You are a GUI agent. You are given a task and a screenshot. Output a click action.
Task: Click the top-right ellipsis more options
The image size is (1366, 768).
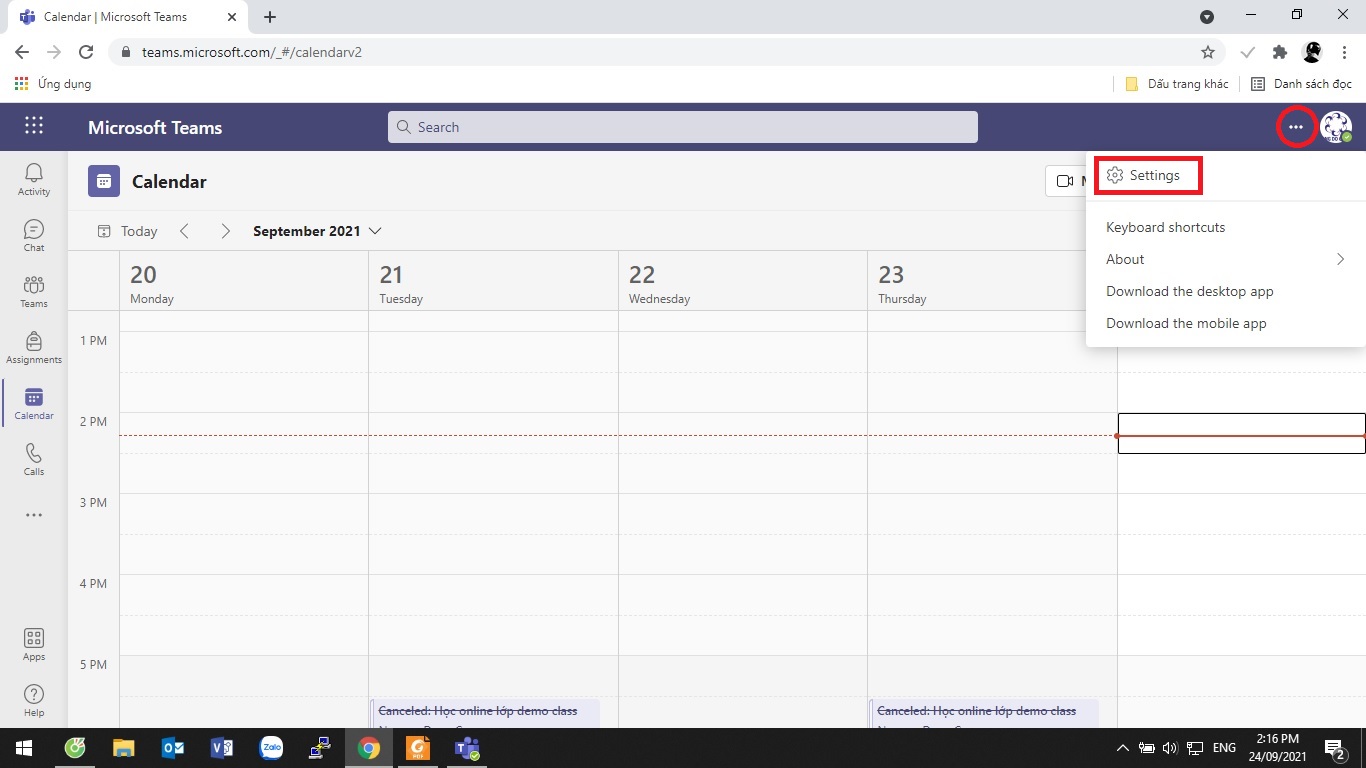tap(1296, 127)
